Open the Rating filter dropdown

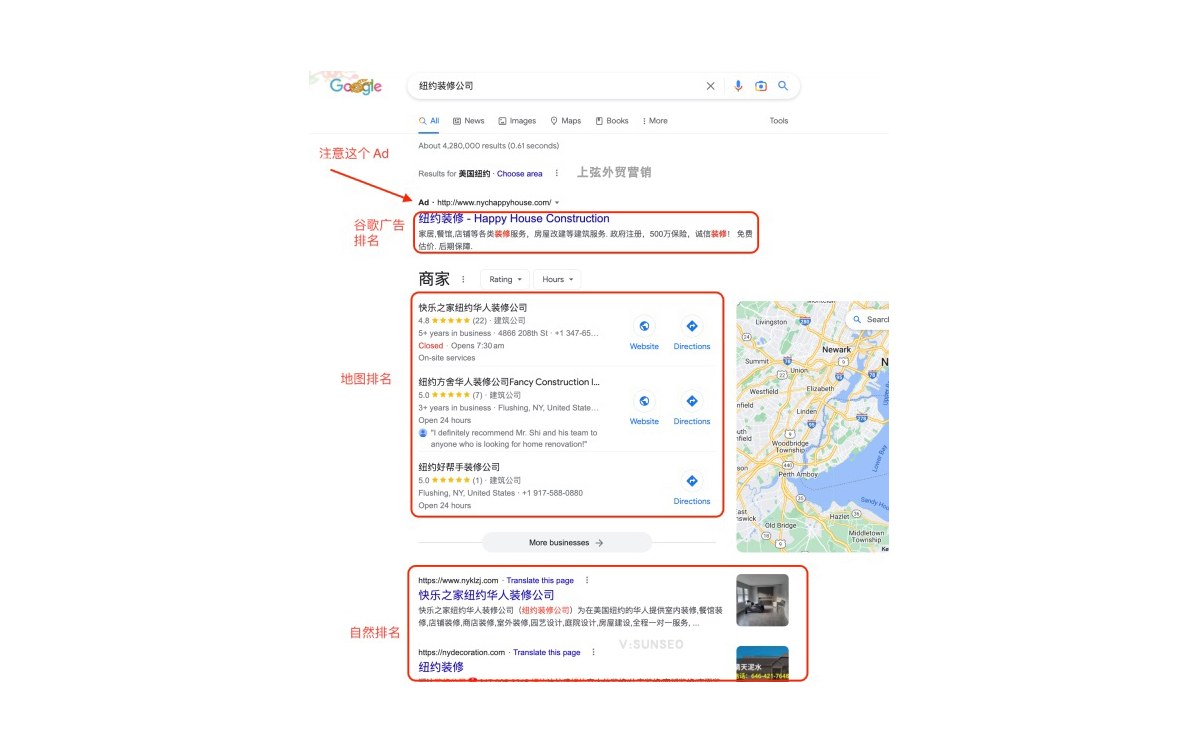click(504, 280)
